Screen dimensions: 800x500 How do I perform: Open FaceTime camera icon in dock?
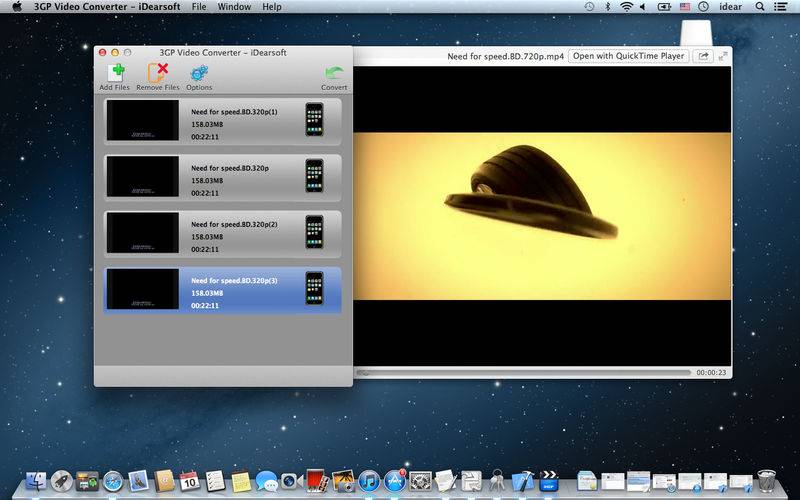[291, 481]
